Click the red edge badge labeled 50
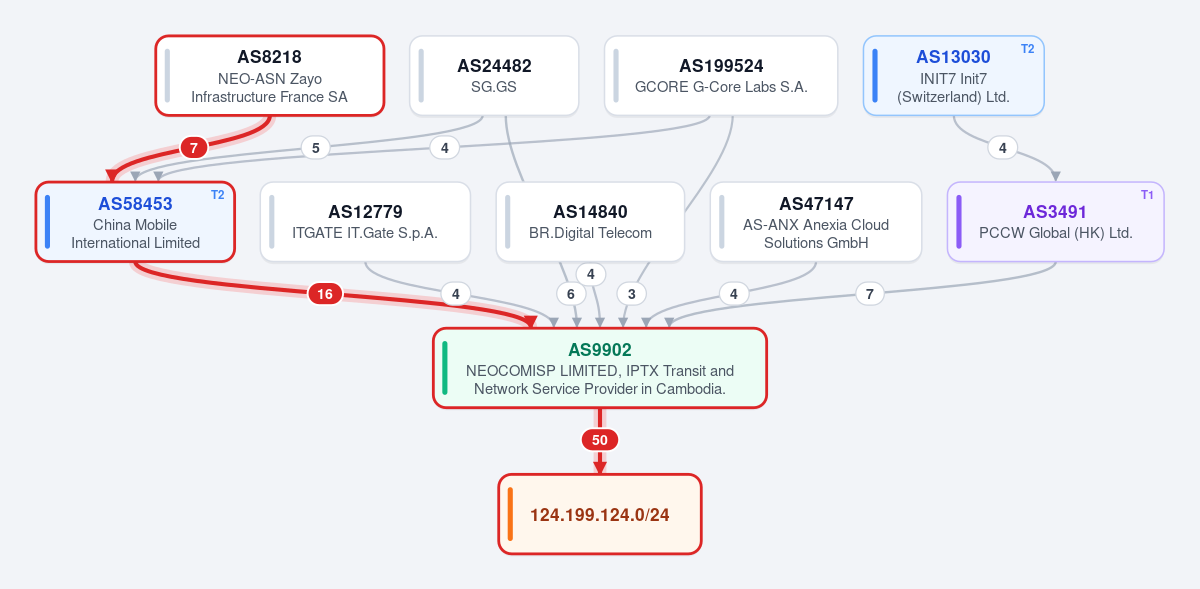 tap(600, 440)
